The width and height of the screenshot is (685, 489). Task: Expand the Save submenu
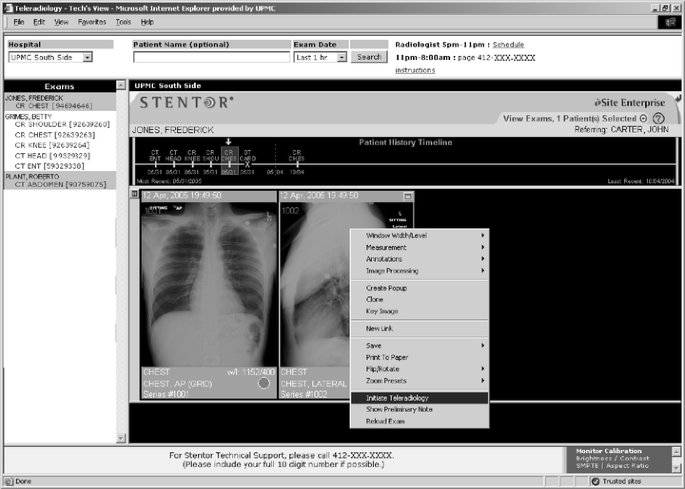coord(420,345)
